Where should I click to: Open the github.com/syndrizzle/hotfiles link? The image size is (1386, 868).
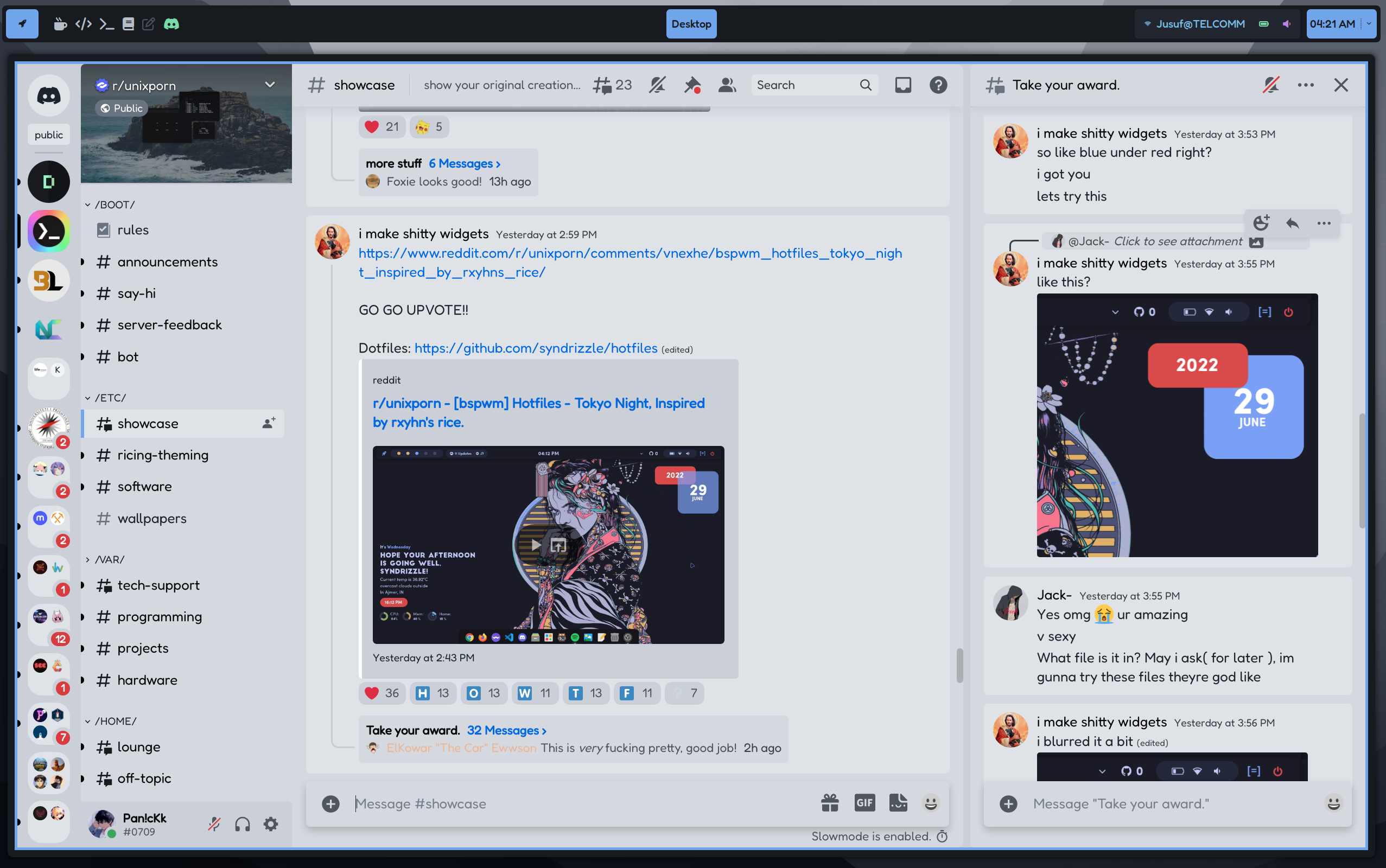click(535, 348)
